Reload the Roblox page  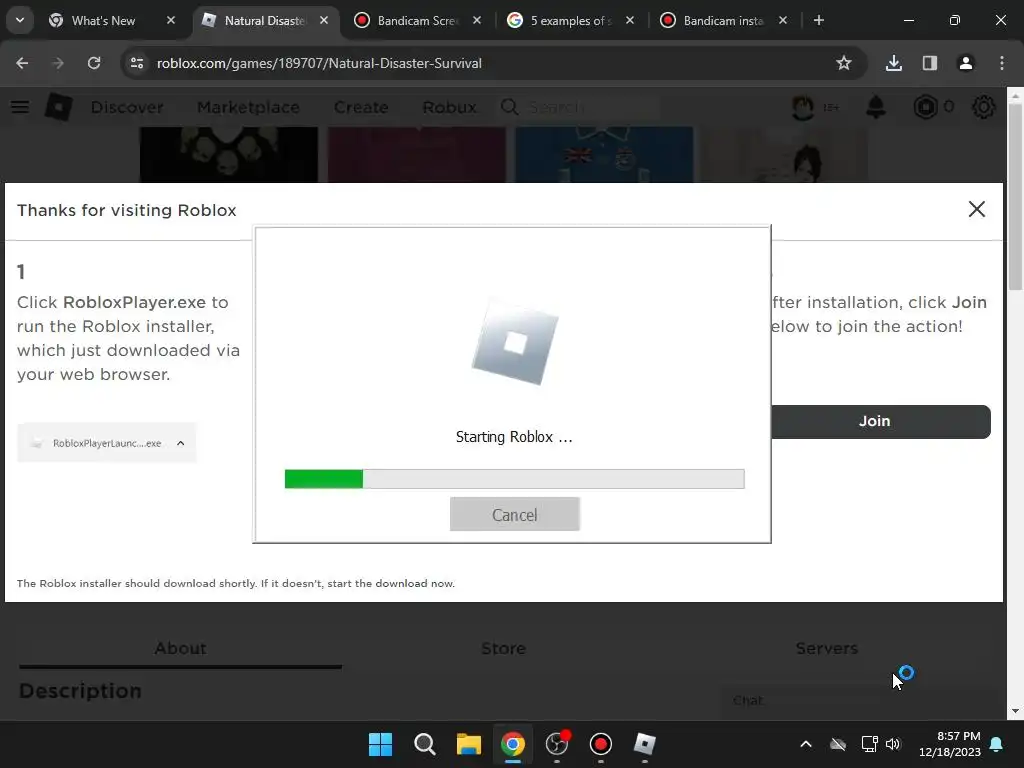94,63
